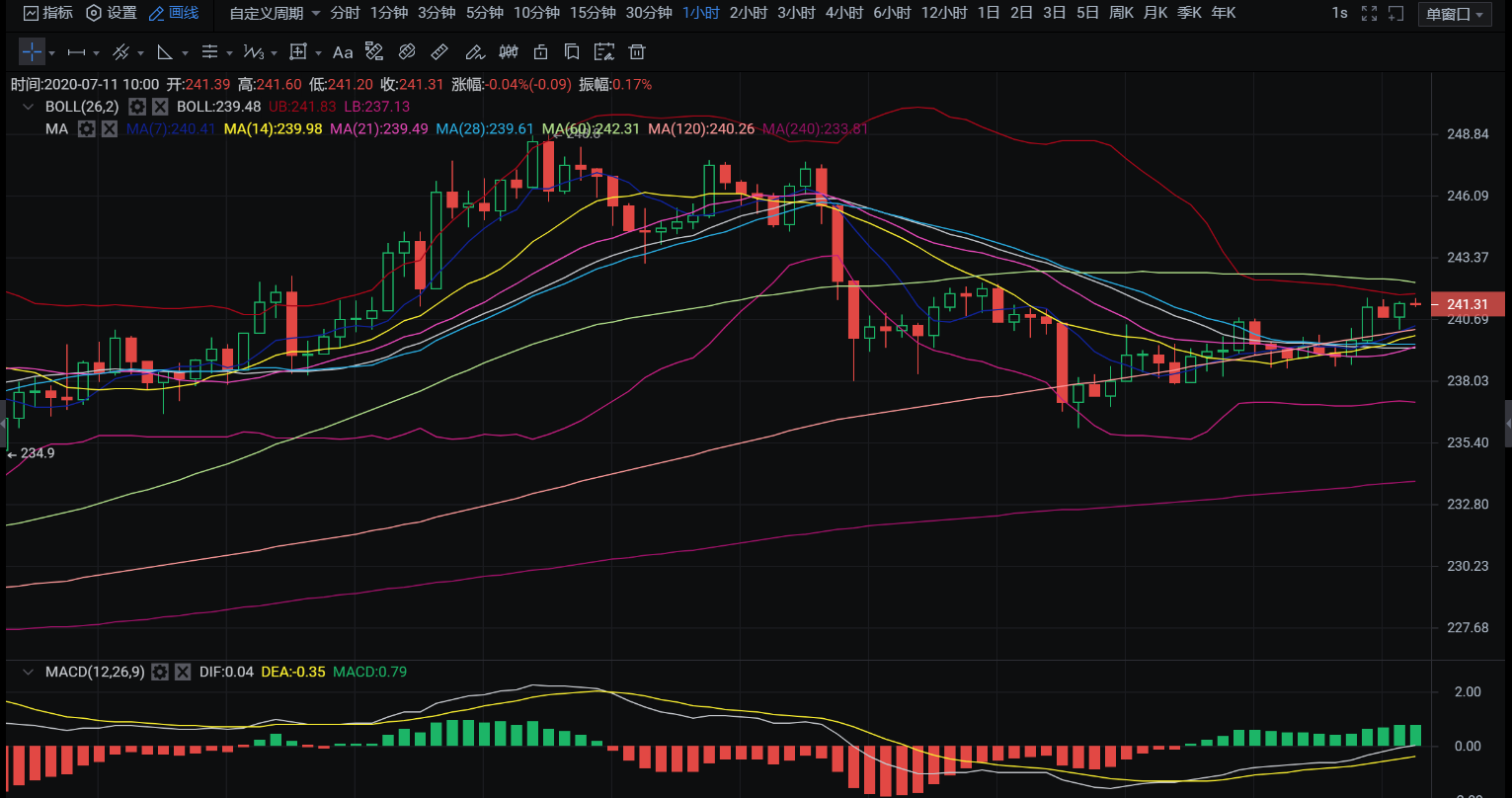Viewport: 1512px width, 798px height.
Task: Click the 设置 settings button
Action: [x=112, y=13]
